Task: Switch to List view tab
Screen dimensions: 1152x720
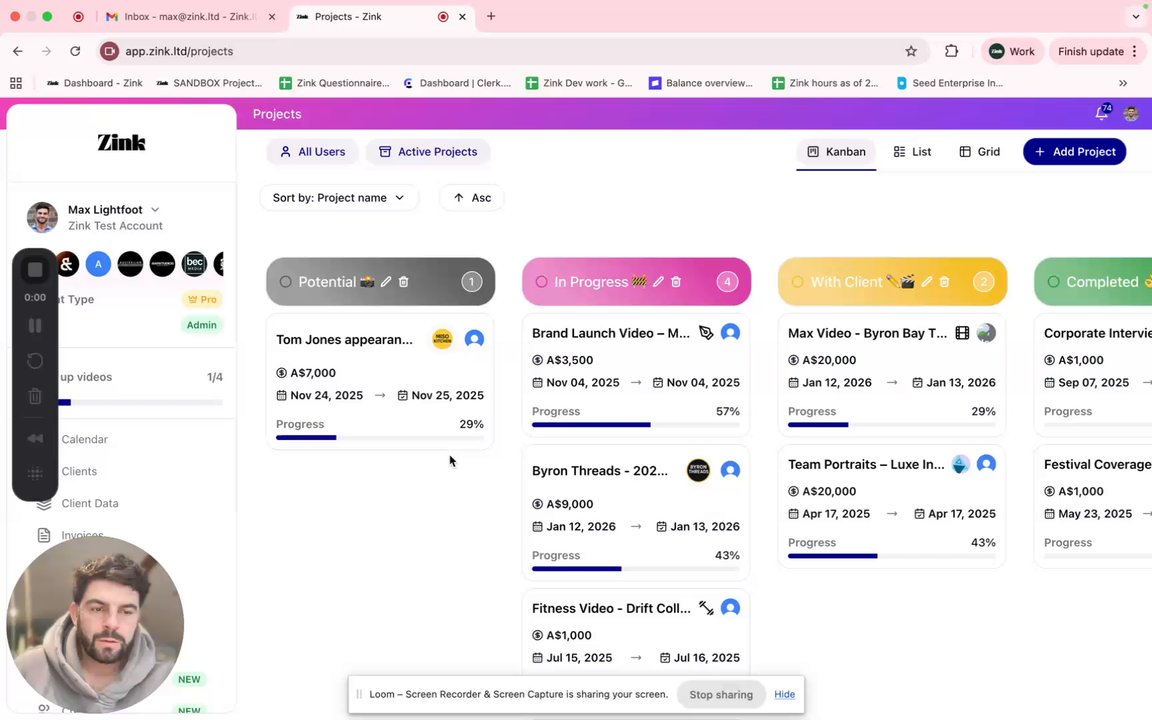Action: (912, 152)
